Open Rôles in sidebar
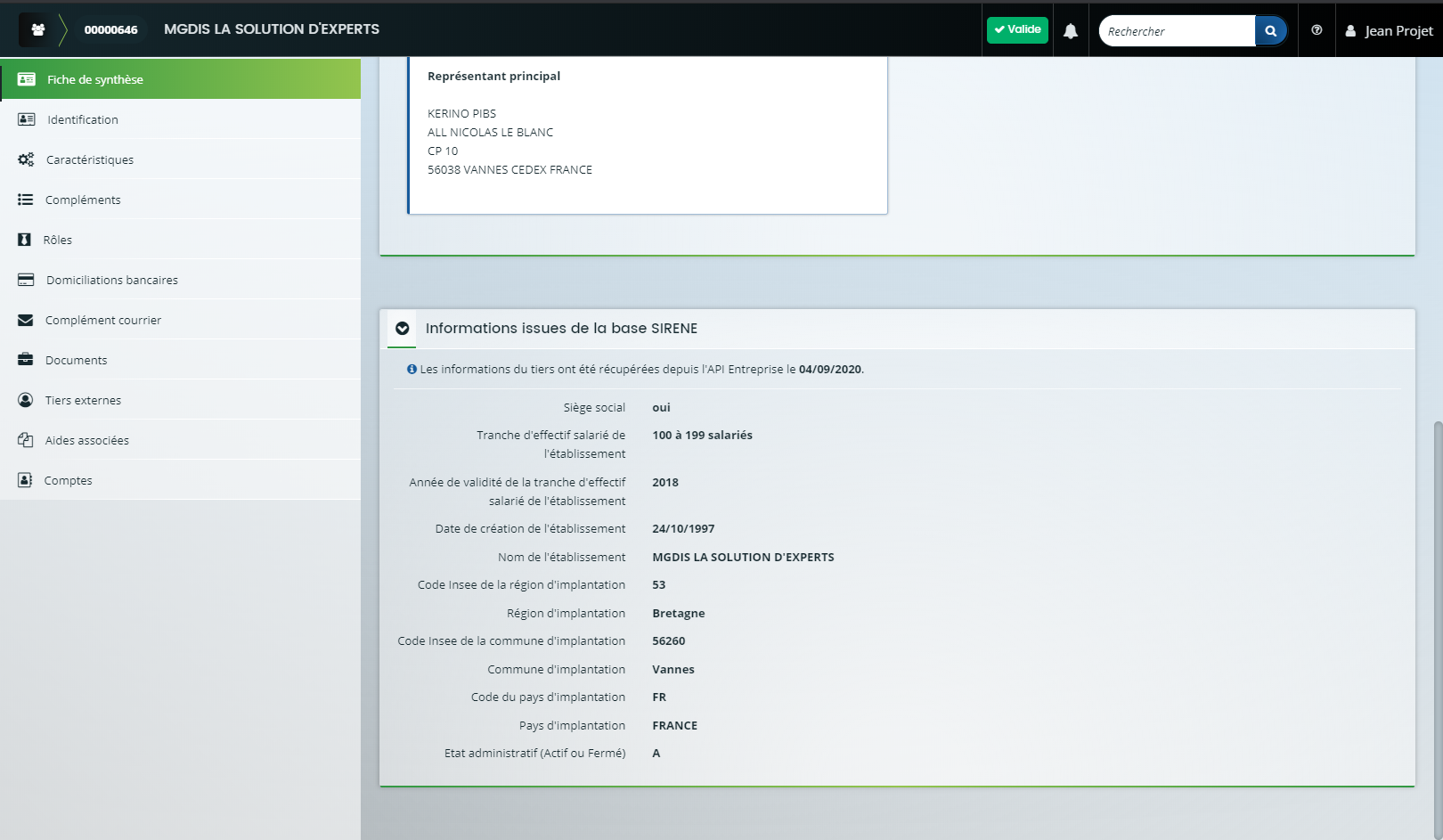 [x=180, y=240]
